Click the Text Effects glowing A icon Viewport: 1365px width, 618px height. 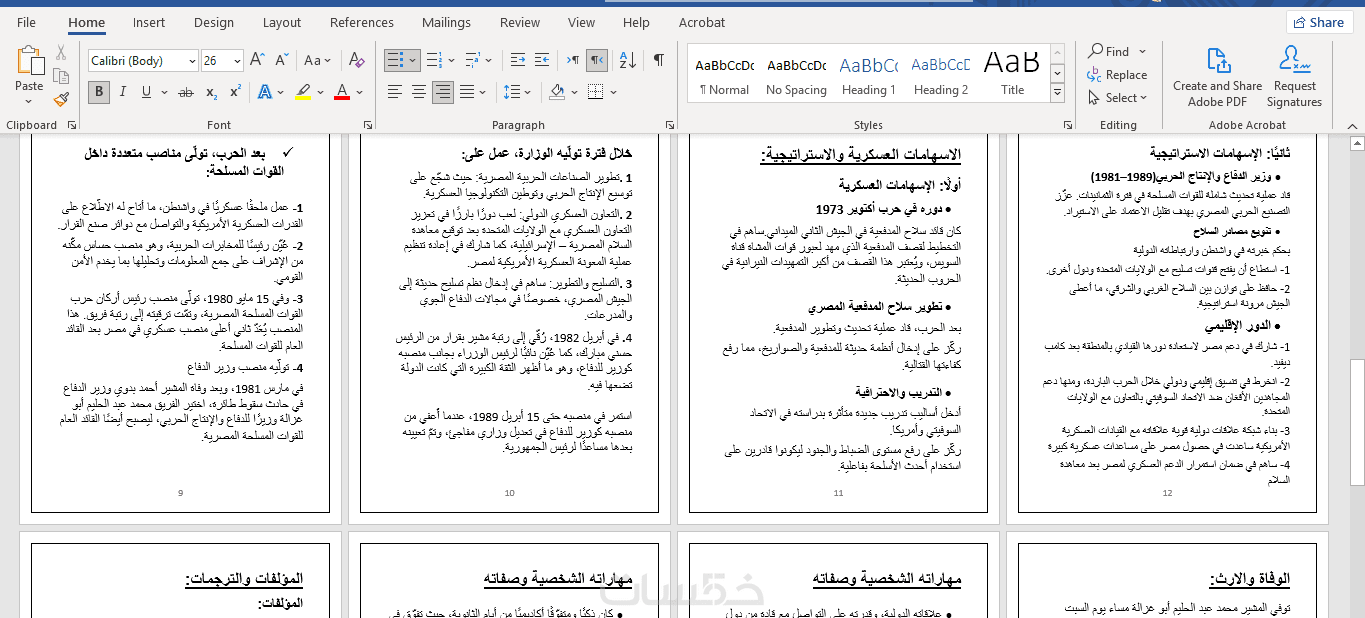point(264,92)
